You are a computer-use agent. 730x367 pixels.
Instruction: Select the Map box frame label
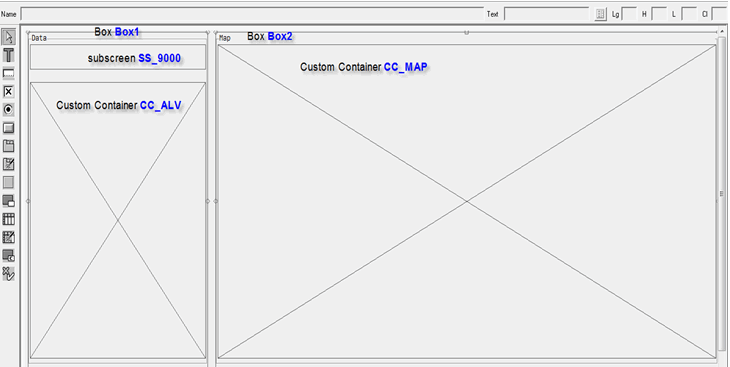click(225, 38)
